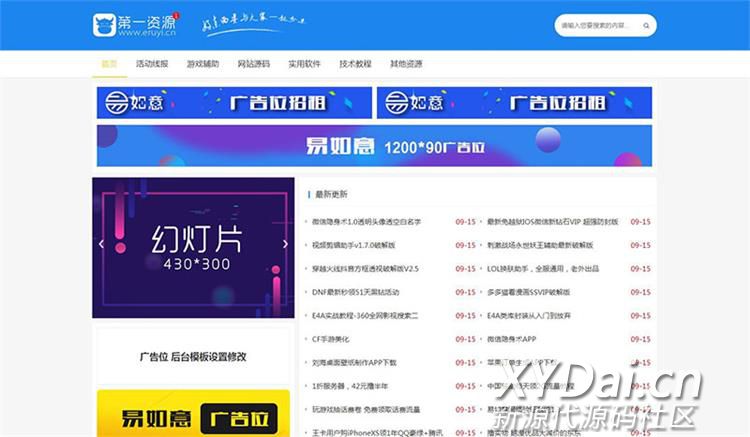
Task: Click the left 如意 广告位招租 banner
Action: coord(234,103)
